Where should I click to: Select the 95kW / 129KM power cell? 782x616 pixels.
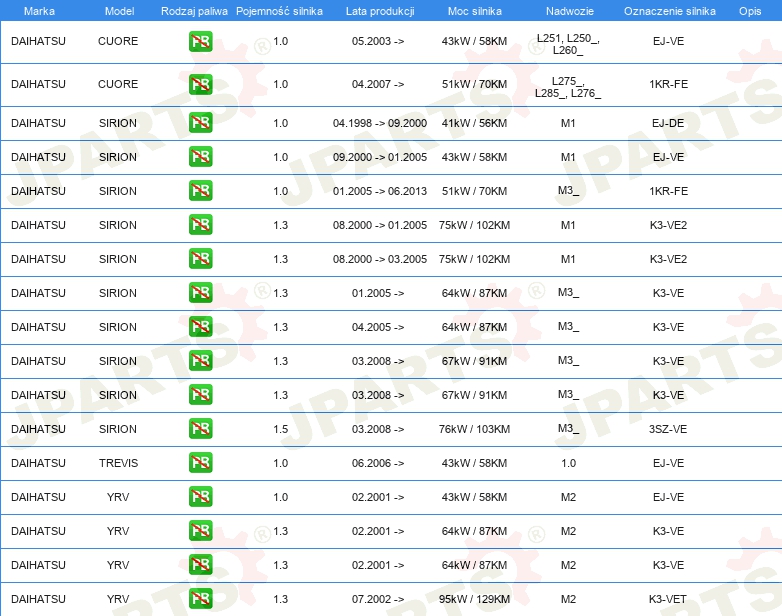474,599
